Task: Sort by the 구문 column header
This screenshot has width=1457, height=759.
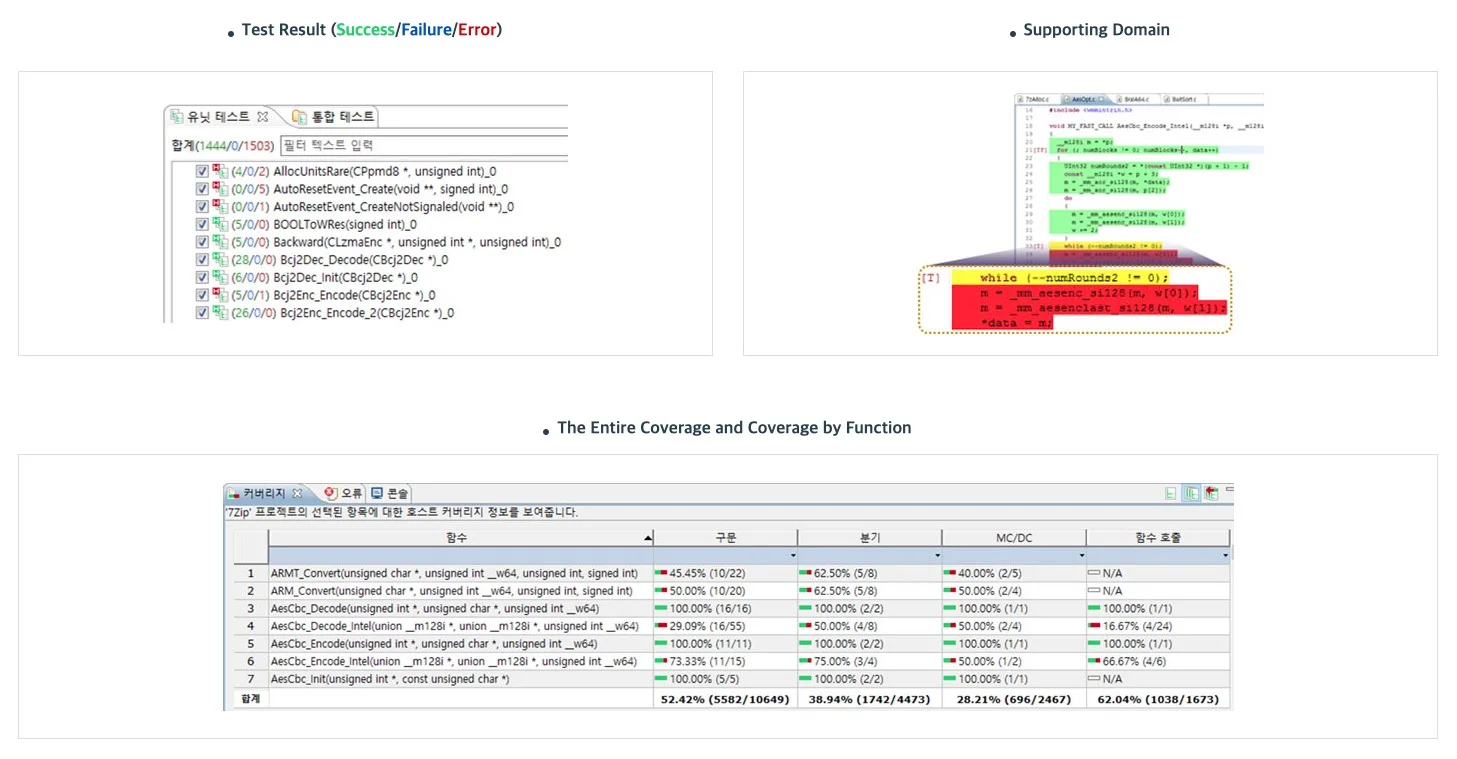Action: (726, 537)
